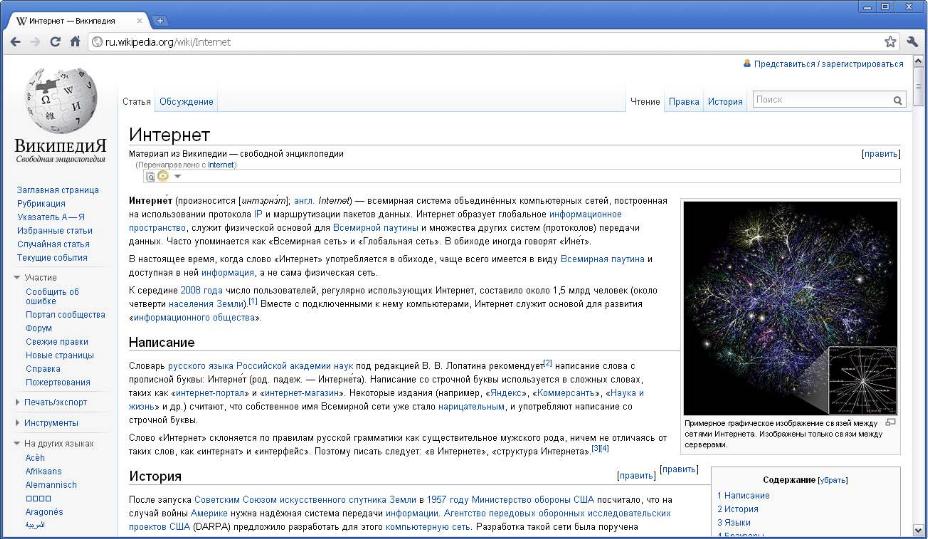Expand the Печать/экспорт sidebar section

point(17,402)
